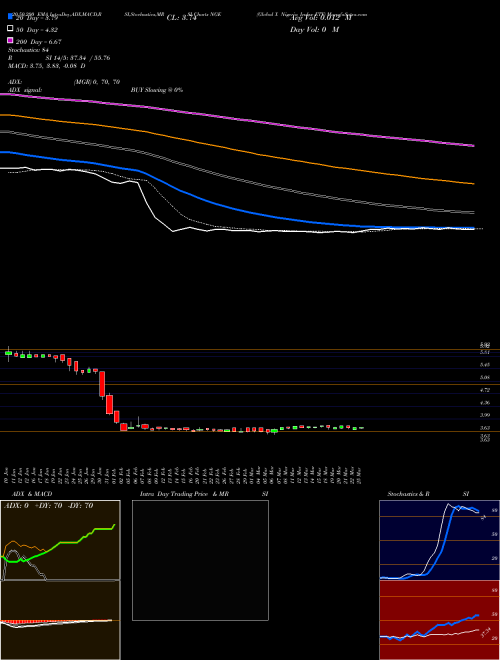Click the 'Day Vol: 0 M' label
This screenshot has width=500, height=660.
click(314, 30)
